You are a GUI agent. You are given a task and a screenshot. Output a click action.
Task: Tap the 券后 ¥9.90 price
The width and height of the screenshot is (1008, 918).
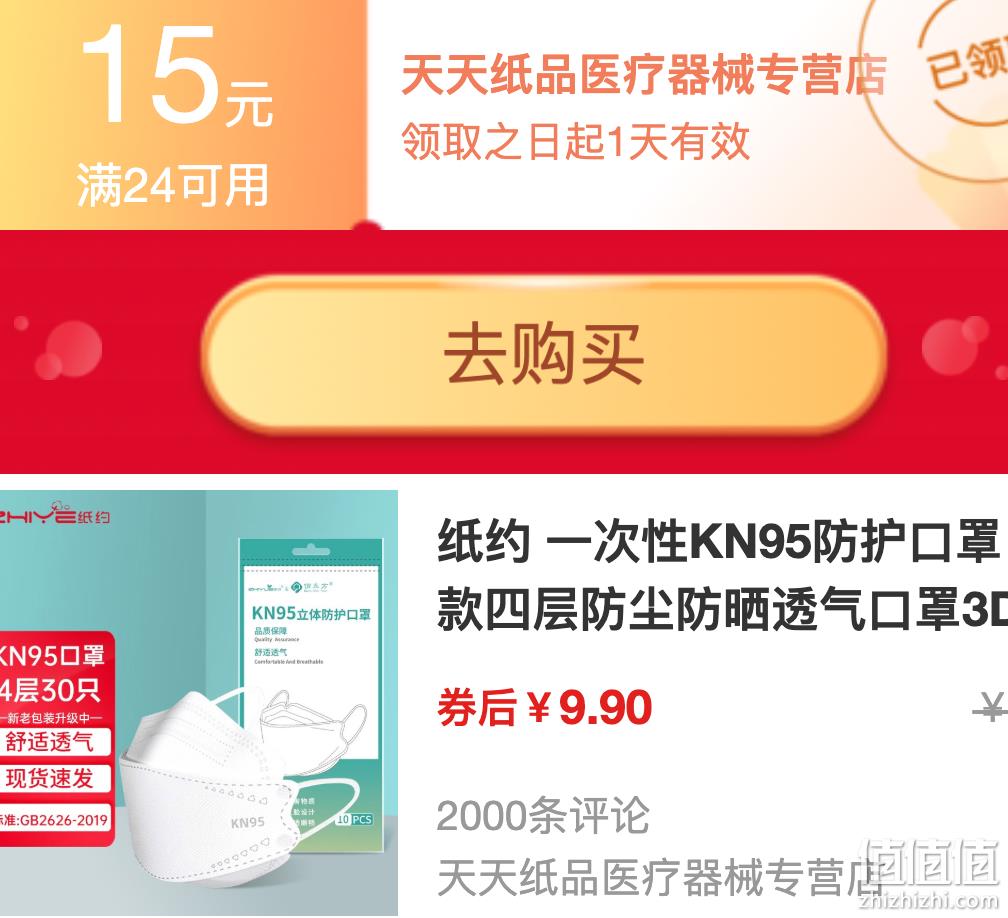(x=544, y=708)
